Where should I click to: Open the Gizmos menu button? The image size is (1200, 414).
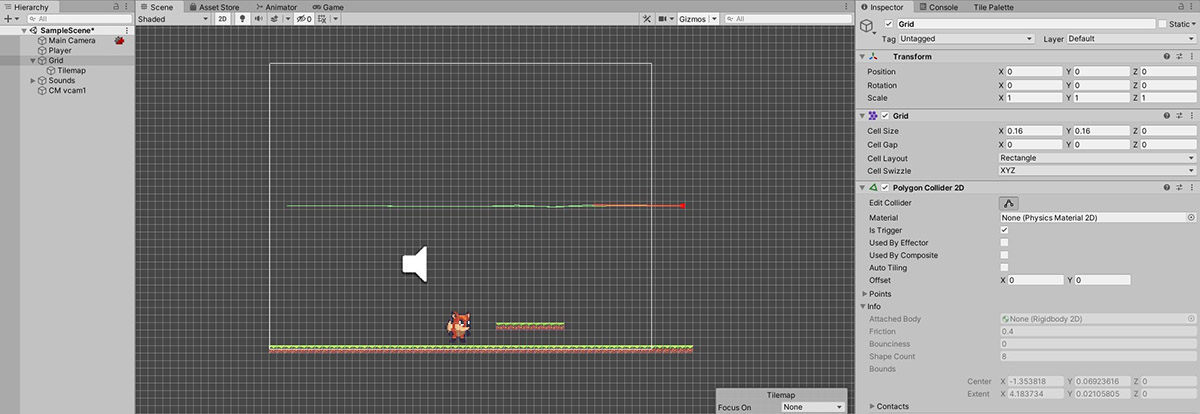pos(691,19)
